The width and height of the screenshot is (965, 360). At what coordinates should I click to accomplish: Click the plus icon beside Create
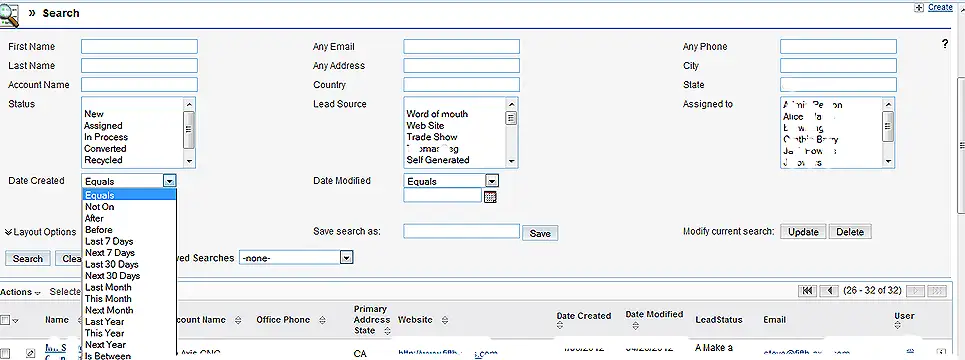919,7
